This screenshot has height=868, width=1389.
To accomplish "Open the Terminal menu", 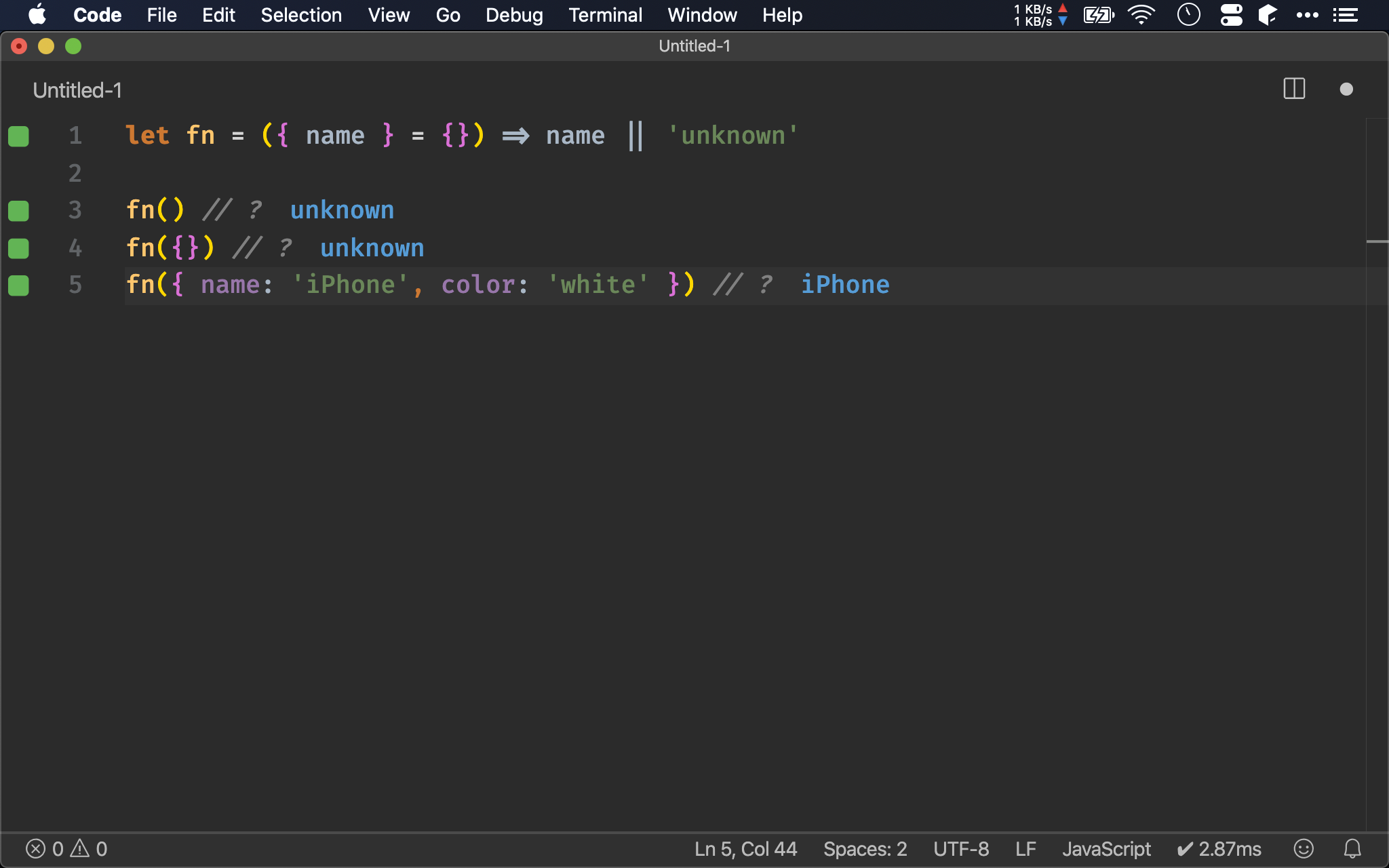I will pyautogui.click(x=605, y=15).
